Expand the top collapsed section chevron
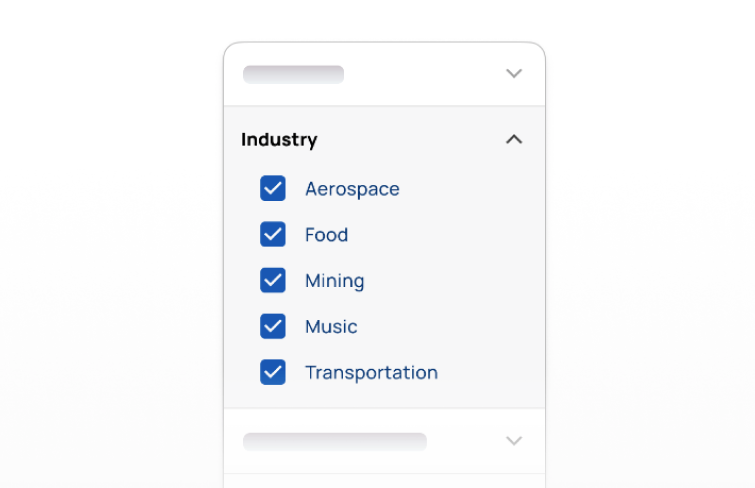 (x=514, y=74)
